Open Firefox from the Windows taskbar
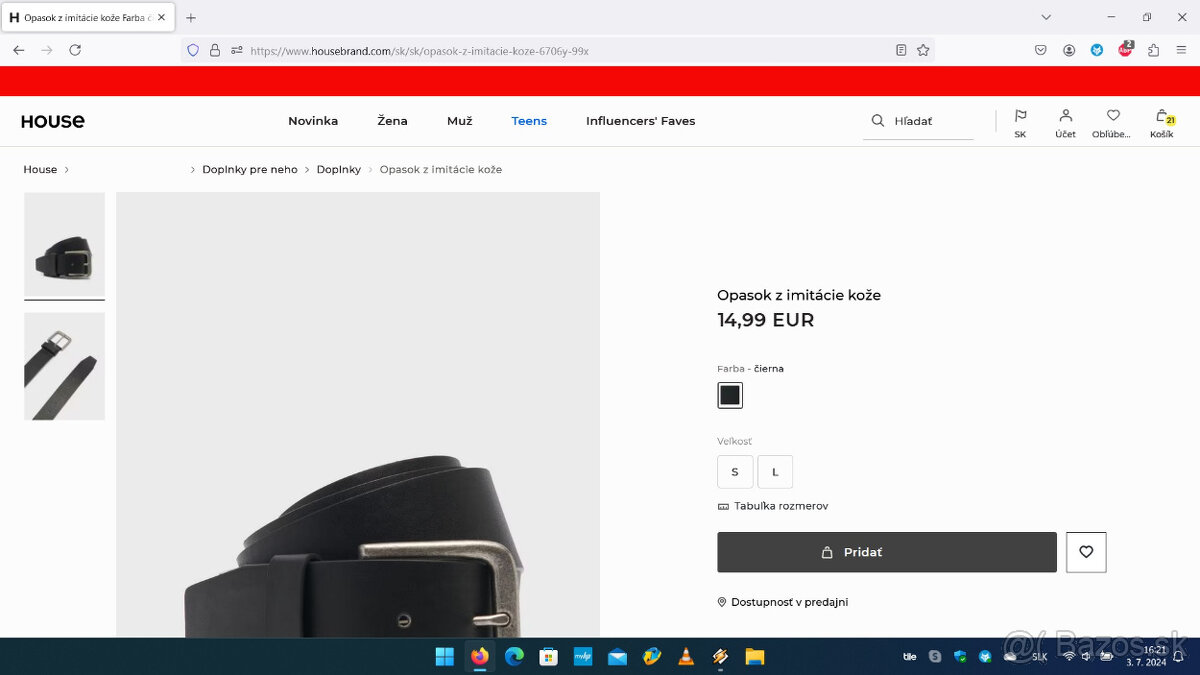The height and width of the screenshot is (675, 1200). pos(480,657)
